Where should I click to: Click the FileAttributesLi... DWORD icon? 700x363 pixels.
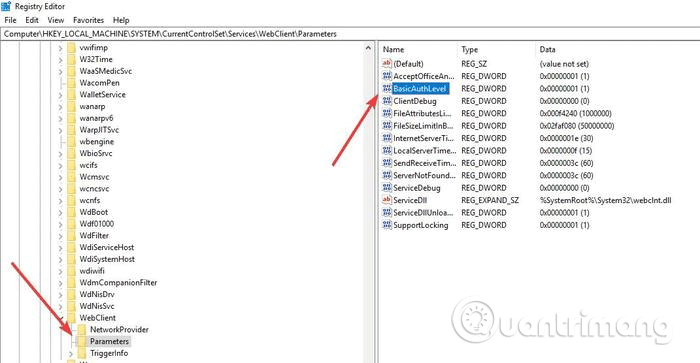387,113
